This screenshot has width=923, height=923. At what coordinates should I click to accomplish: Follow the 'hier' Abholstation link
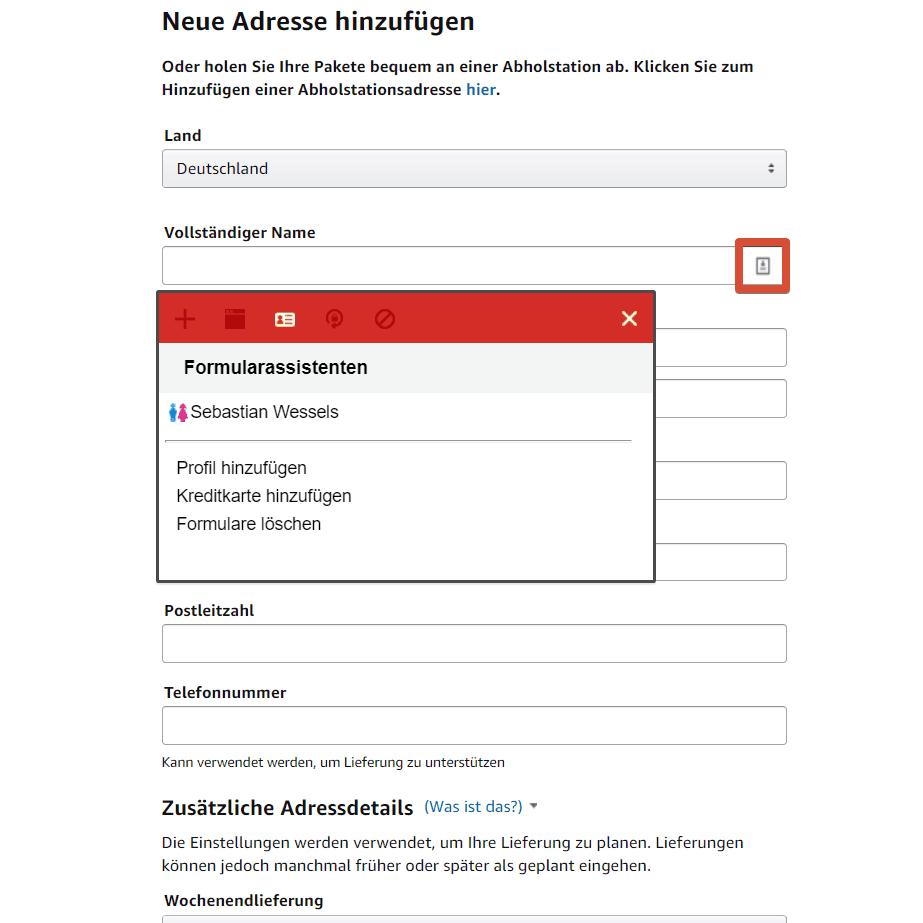pos(481,89)
